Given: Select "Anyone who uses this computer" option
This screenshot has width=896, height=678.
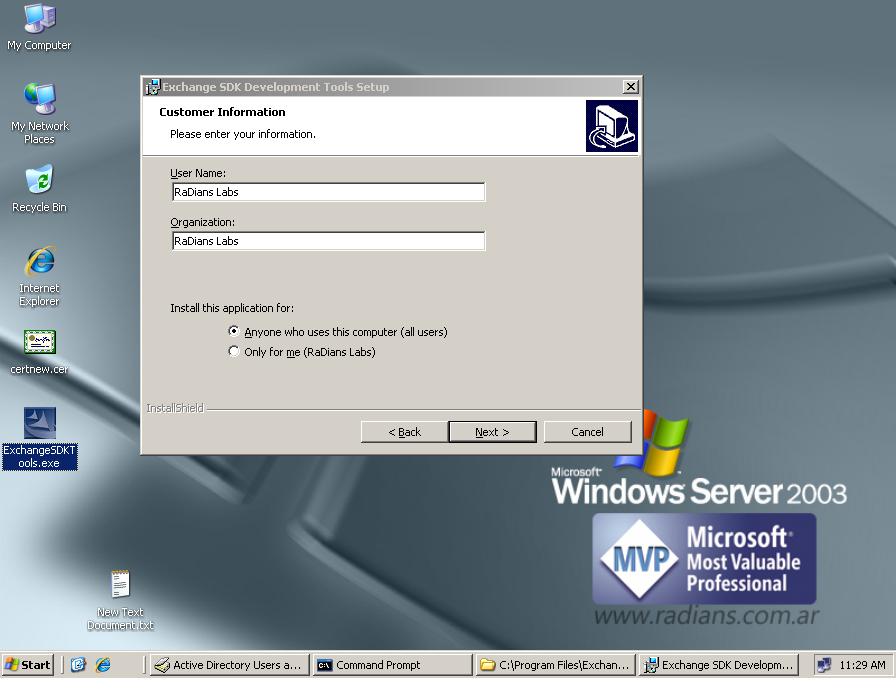Looking at the screenshot, I should 234,332.
